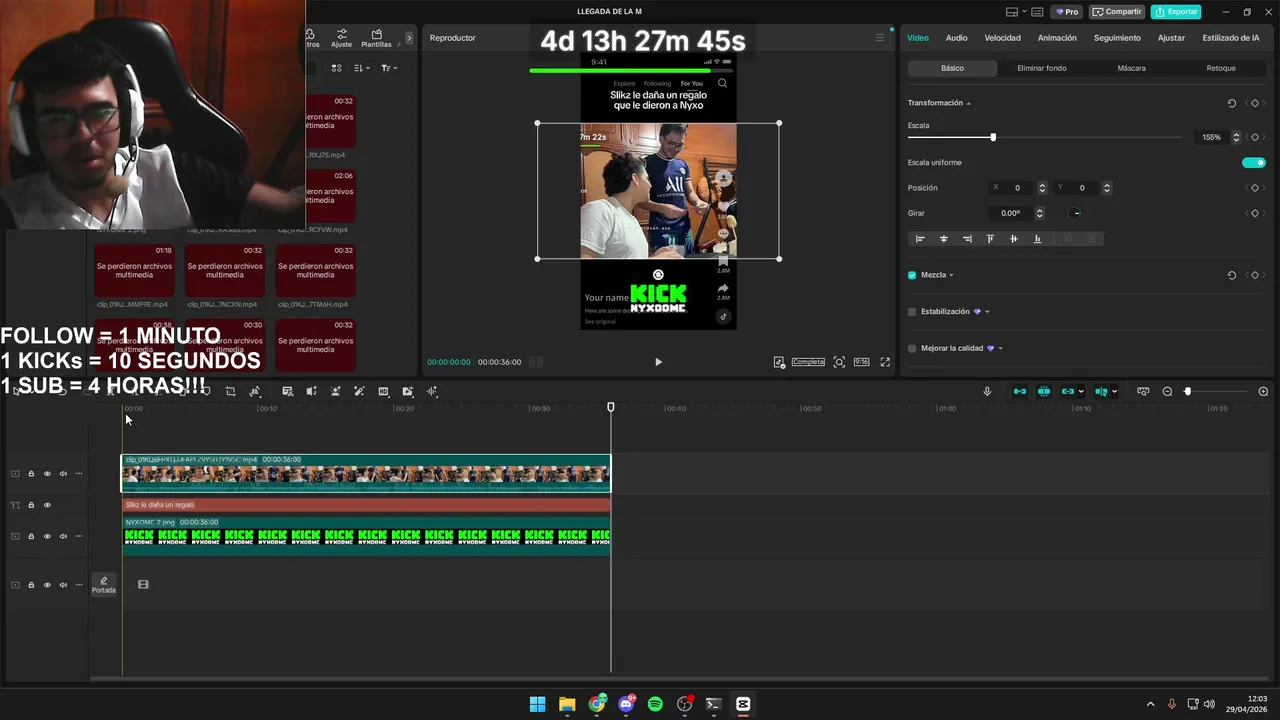Enter fullscreen preview mode

pos(885,362)
